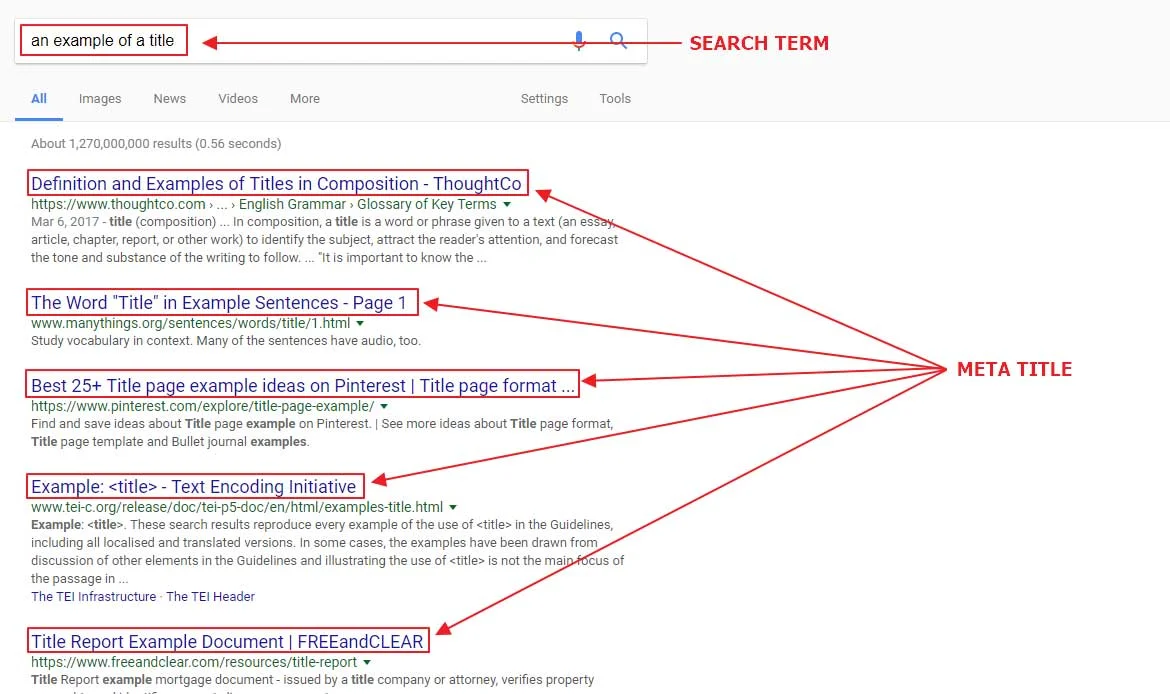1170x694 pixels.
Task: Open 'The Word Title in Example Sentences' result
Action: (x=219, y=303)
